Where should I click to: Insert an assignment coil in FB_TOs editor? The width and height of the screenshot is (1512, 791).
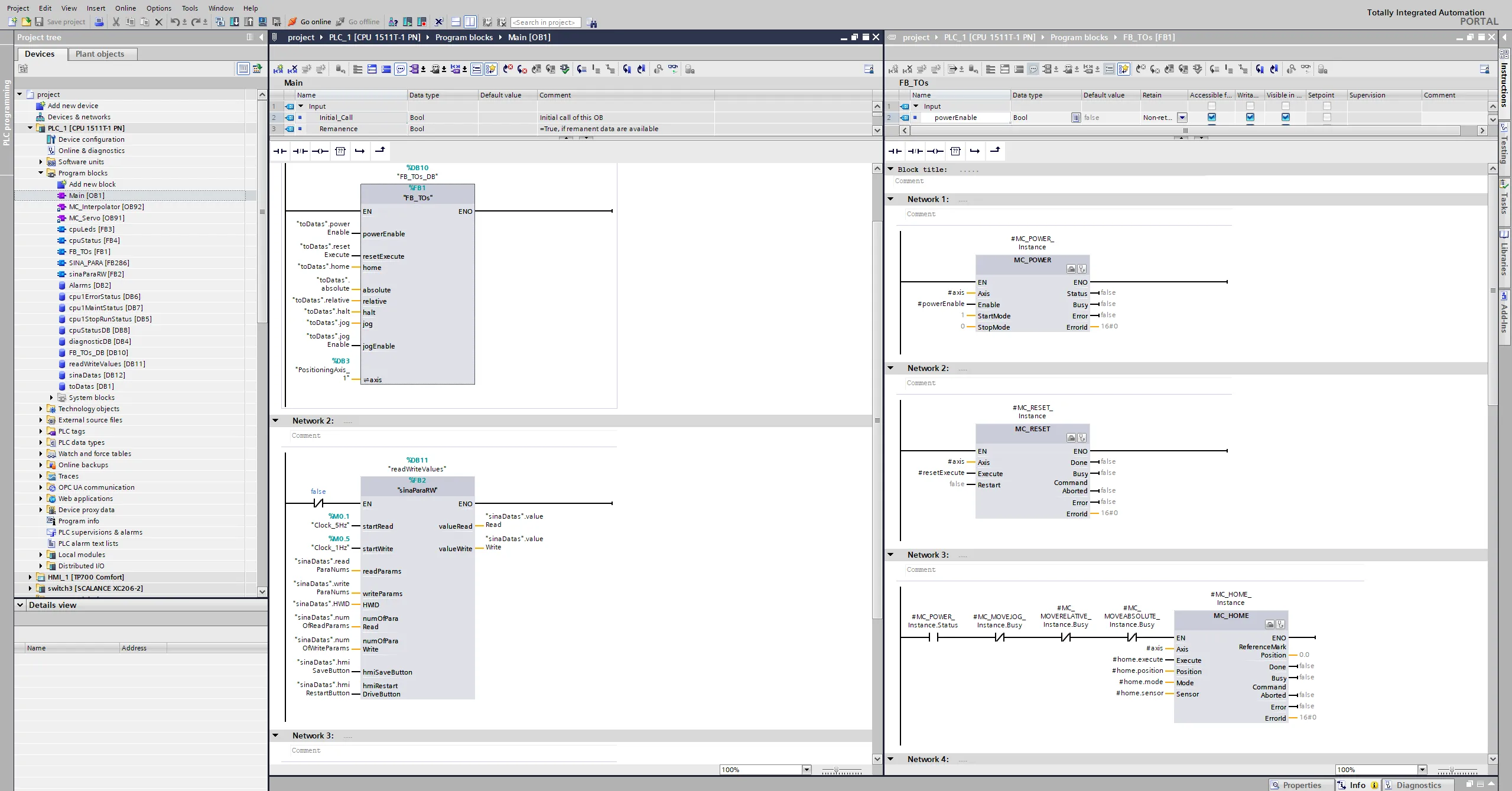pyautogui.click(x=935, y=151)
